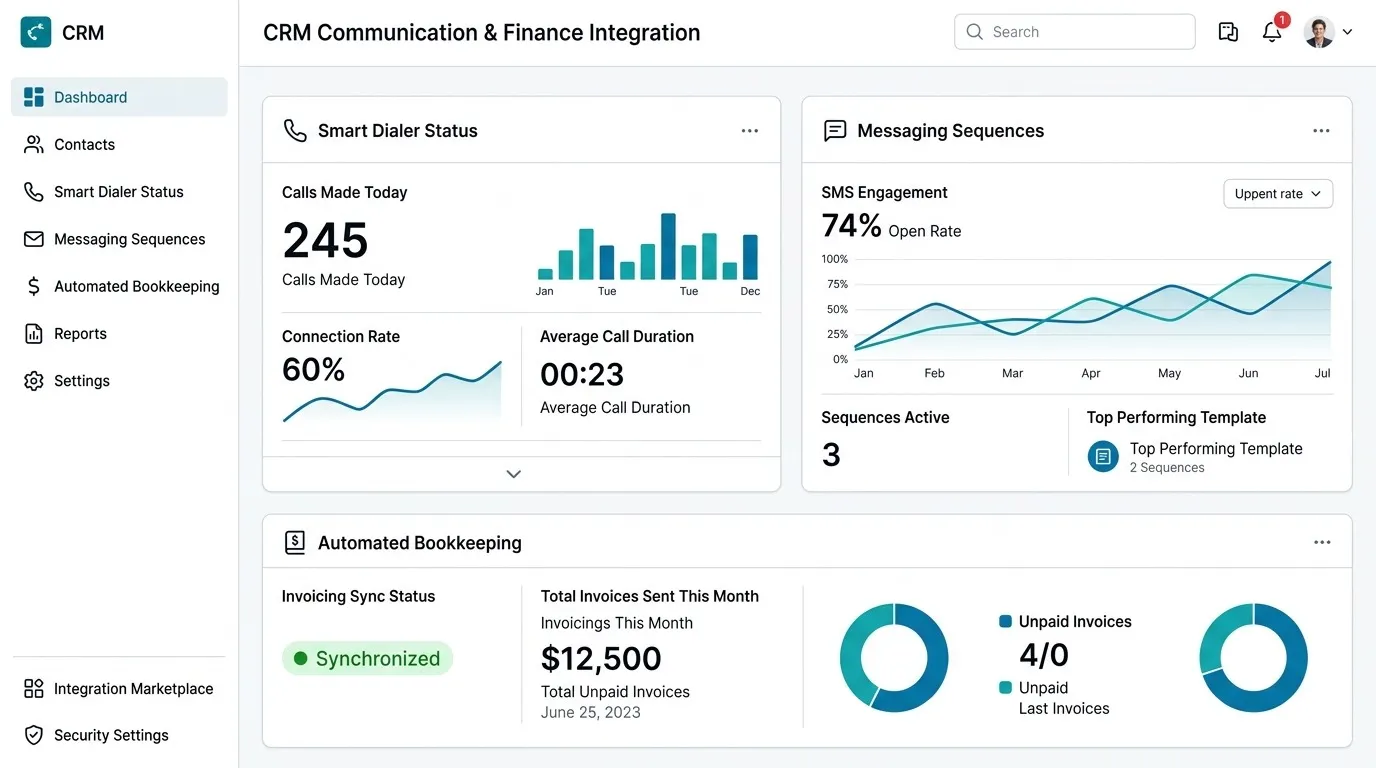Click the Security Settings shield icon
Viewport: 1376px width, 768px height.
(34, 735)
